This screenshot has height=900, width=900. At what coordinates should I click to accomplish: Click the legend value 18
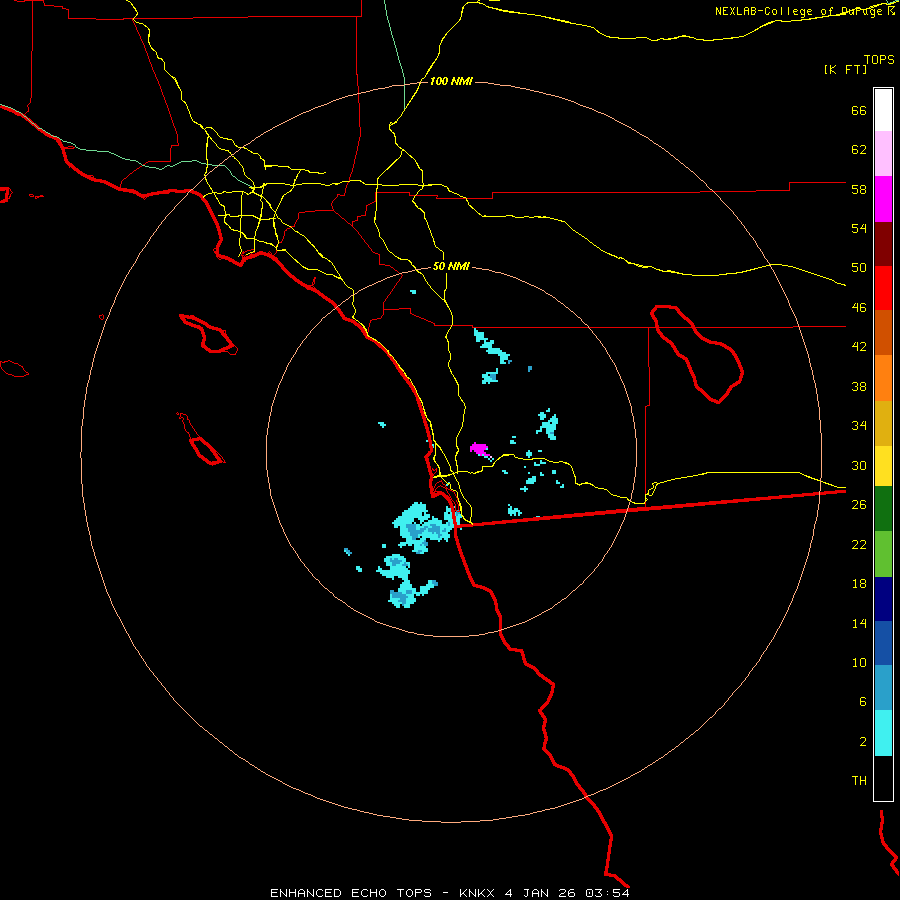pos(859,584)
